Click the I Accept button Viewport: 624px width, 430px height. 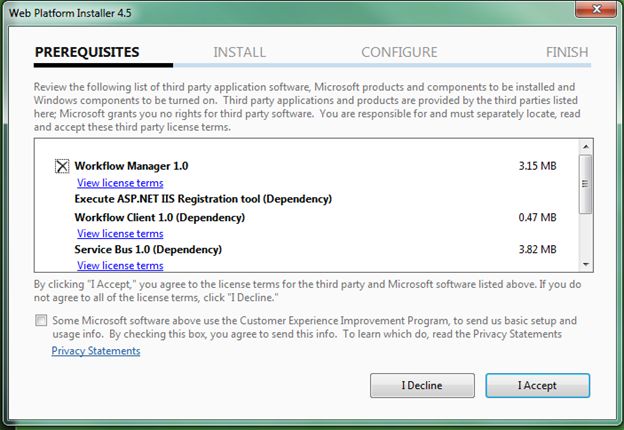[537, 385]
